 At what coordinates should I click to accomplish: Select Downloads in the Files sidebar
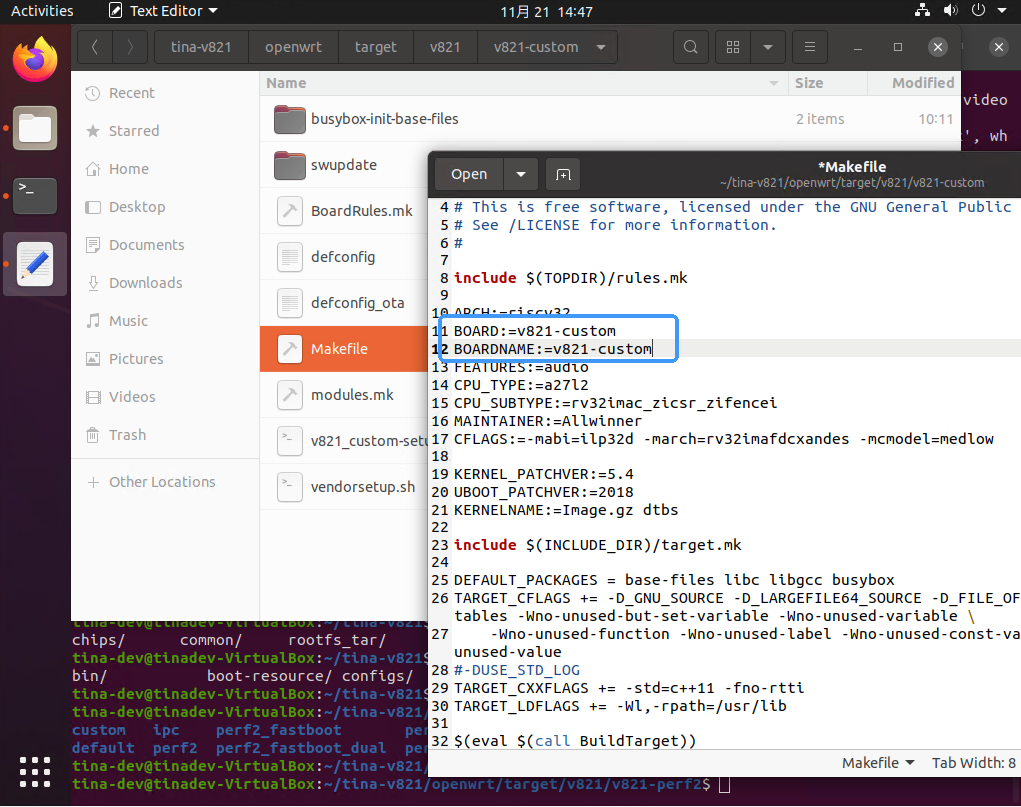click(x=145, y=283)
